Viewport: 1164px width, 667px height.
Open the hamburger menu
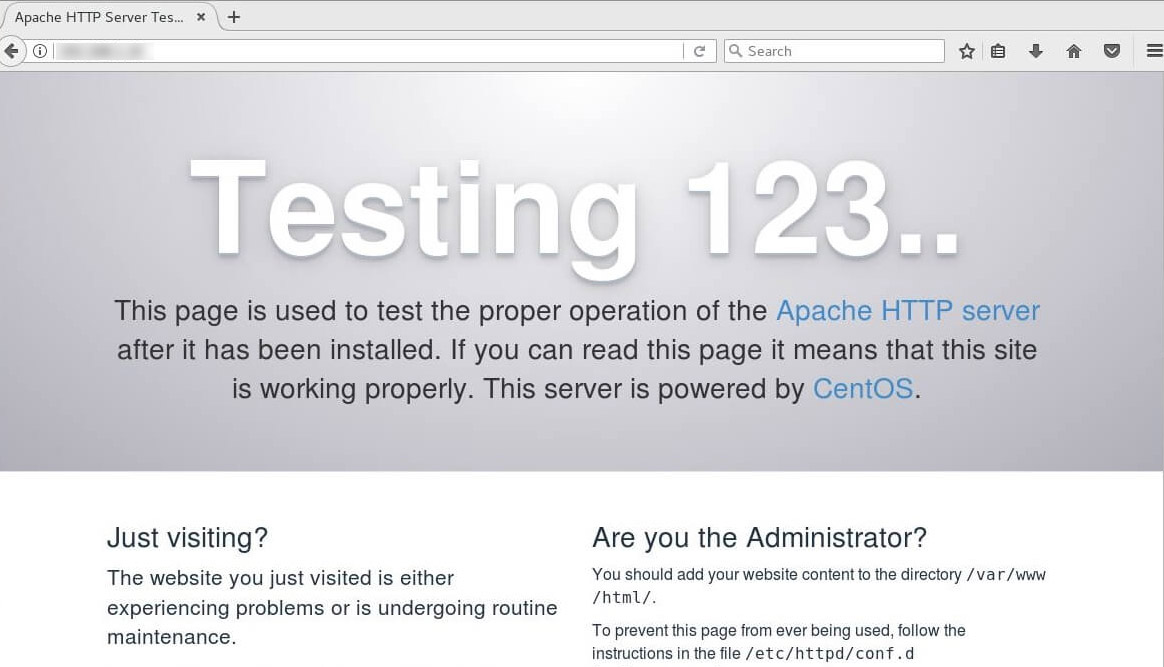click(x=1154, y=51)
